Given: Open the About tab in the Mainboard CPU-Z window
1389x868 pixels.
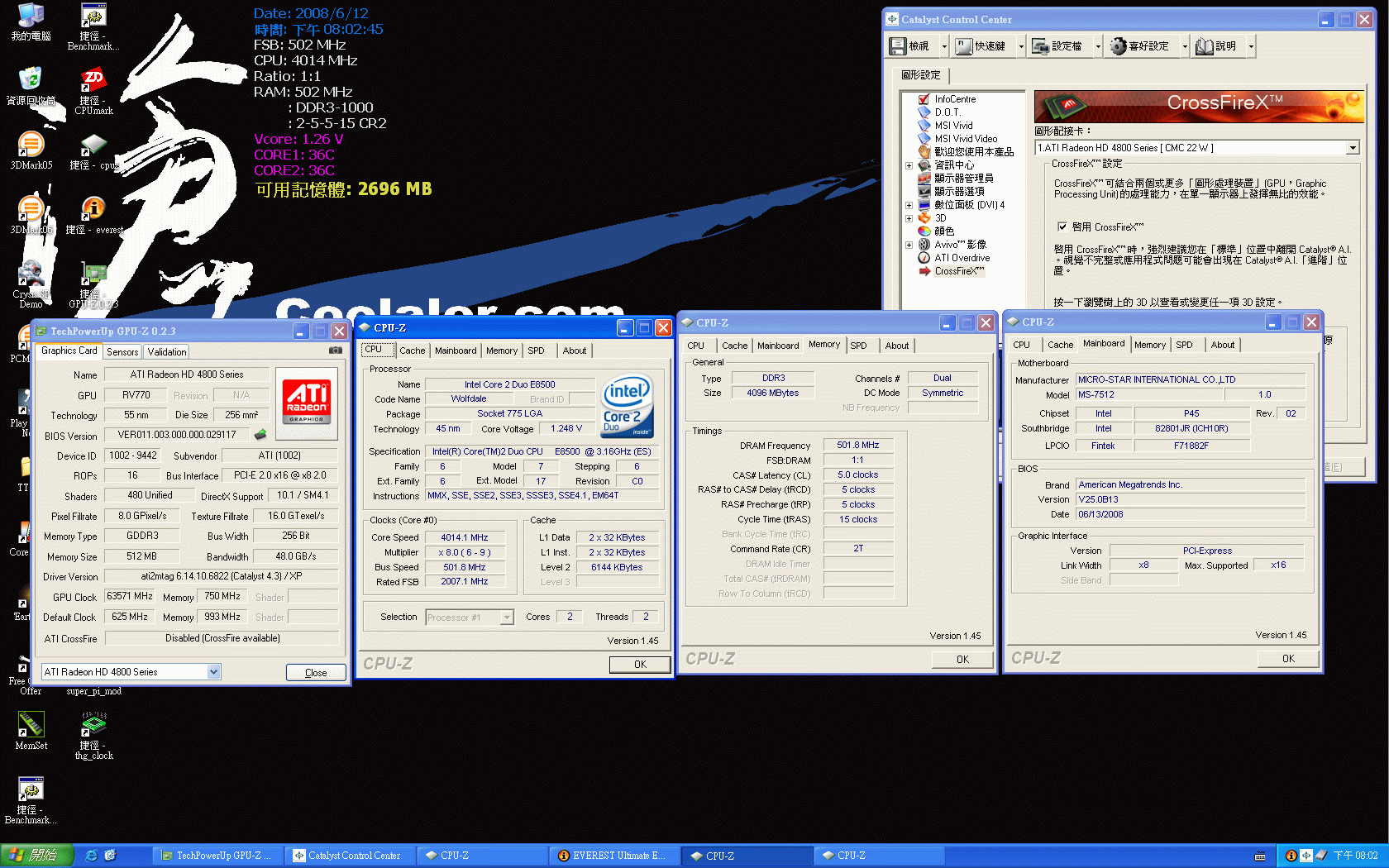Looking at the screenshot, I should point(1223,345).
